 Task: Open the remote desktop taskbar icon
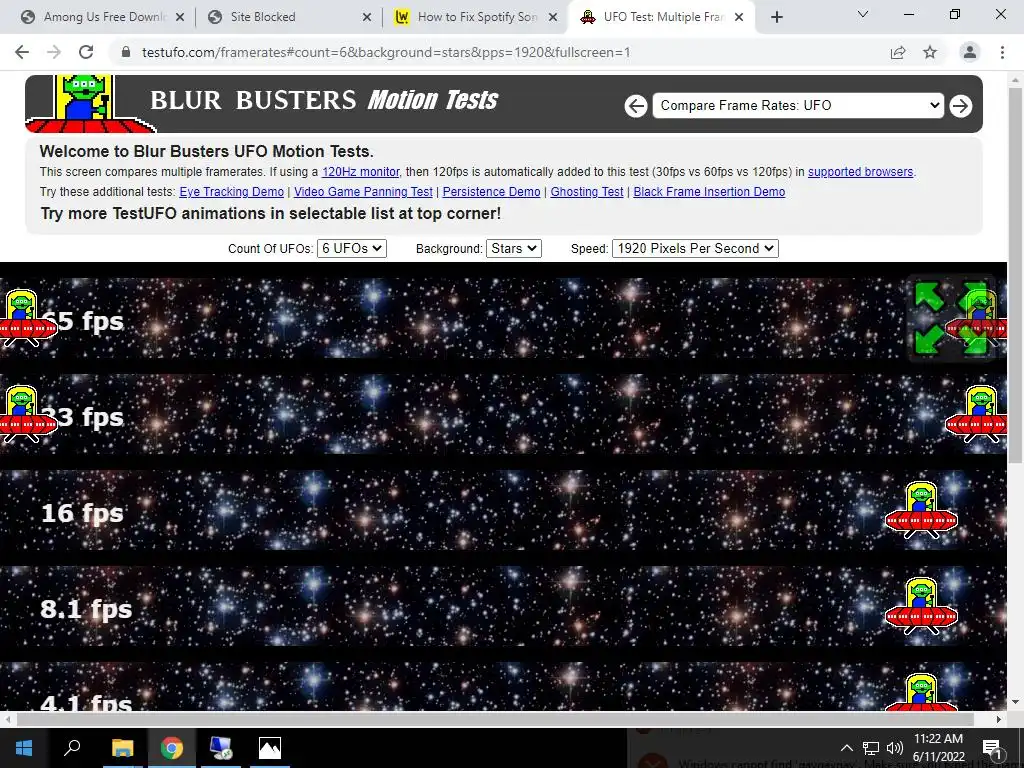[221, 748]
